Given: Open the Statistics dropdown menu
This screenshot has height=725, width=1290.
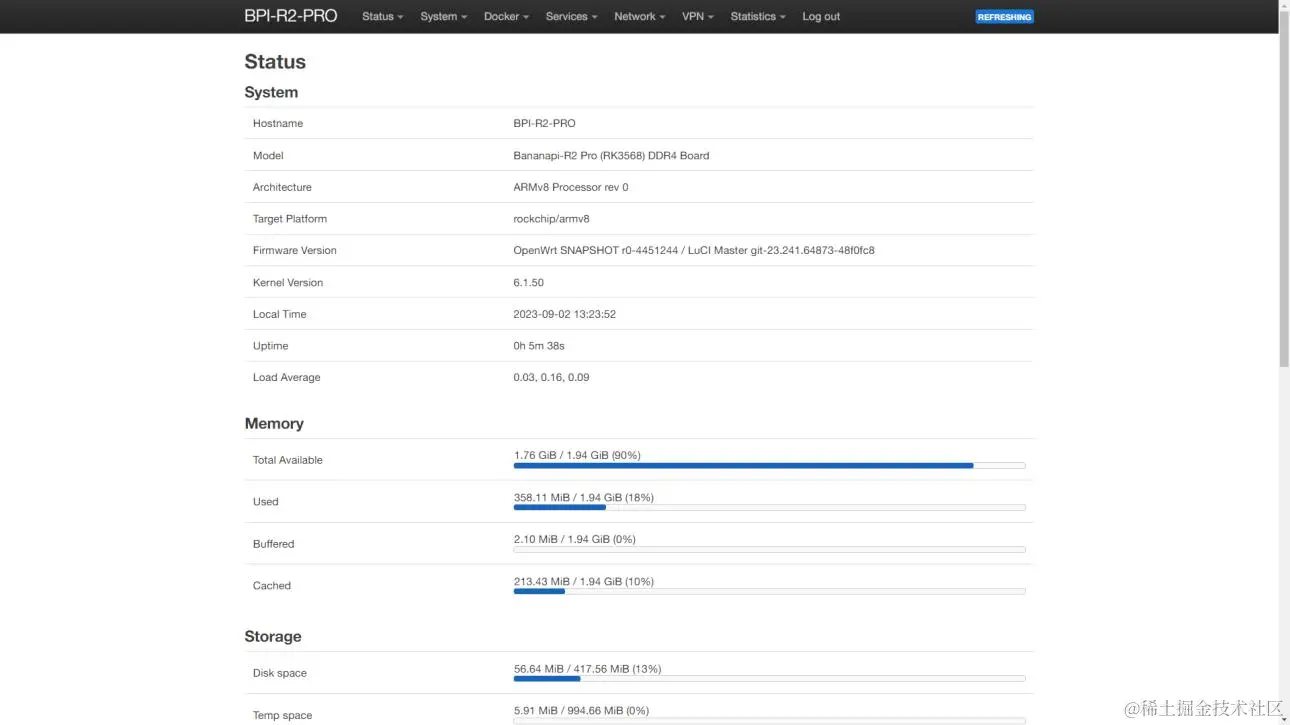Looking at the screenshot, I should click(758, 17).
